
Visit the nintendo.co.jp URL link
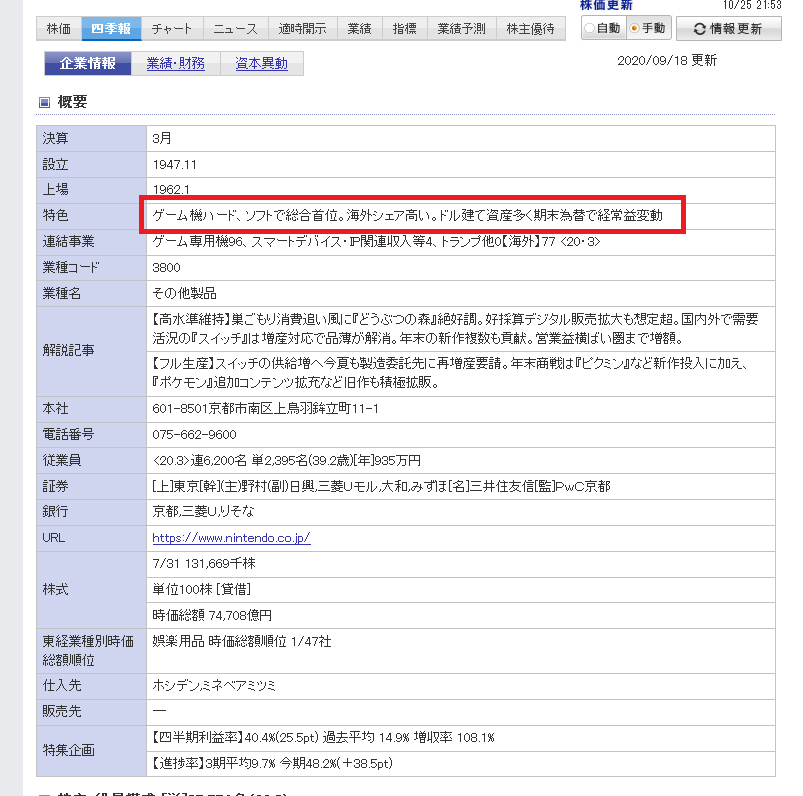click(x=231, y=538)
